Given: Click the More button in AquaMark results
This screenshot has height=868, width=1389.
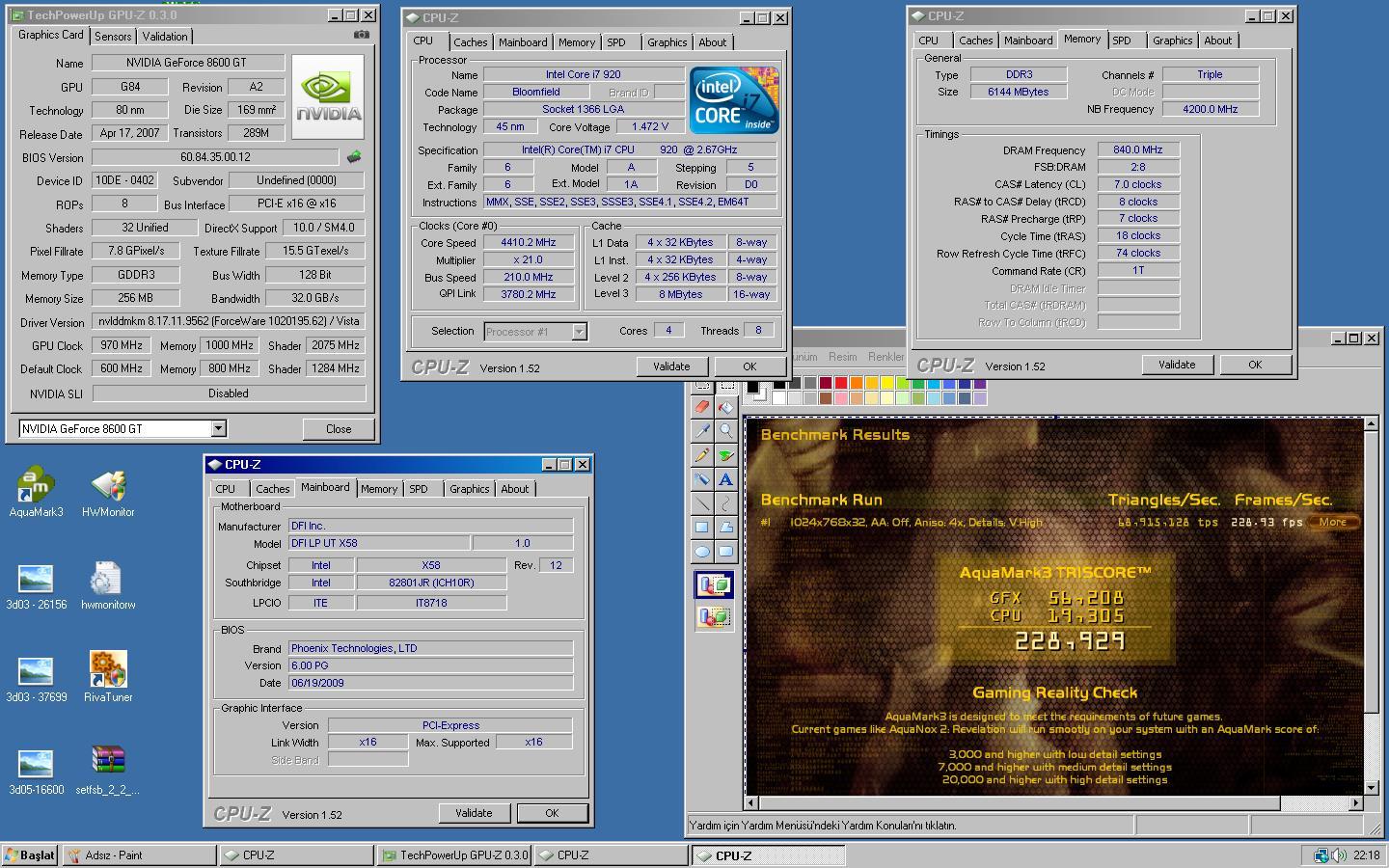Looking at the screenshot, I should tap(1332, 522).
